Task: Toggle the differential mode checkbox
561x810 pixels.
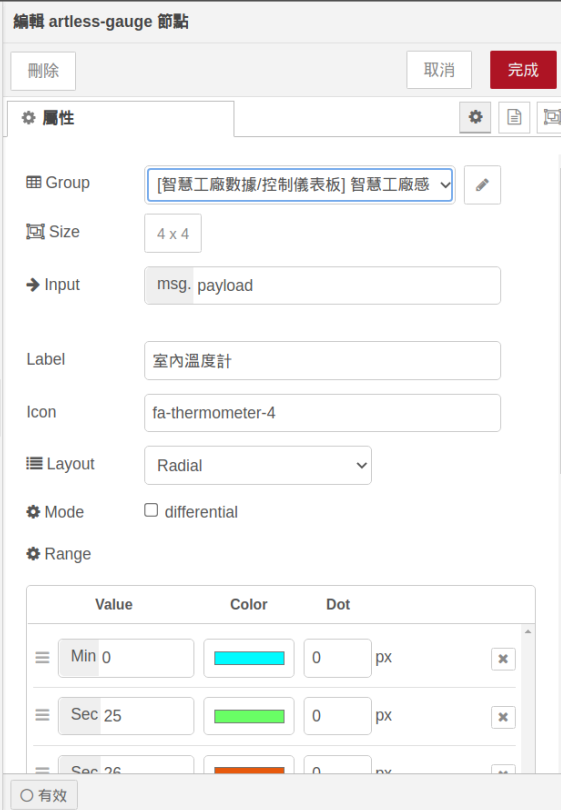Action: [x=151, y=510]
